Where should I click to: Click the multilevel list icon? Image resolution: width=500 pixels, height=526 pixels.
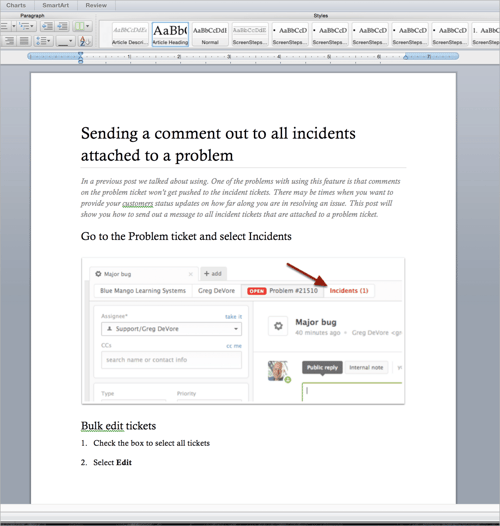pyautogui.click(x=27, y=26)
